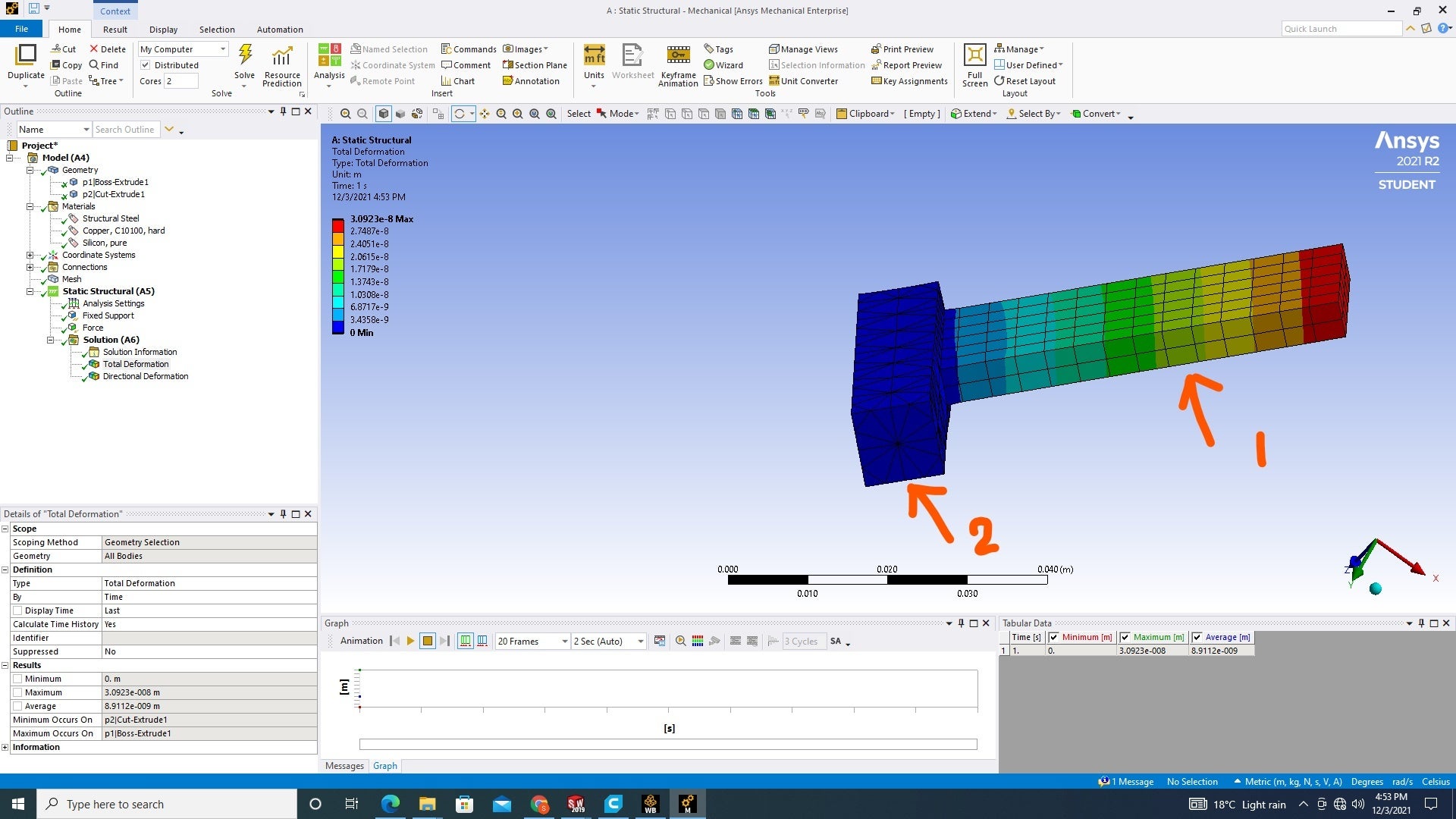The width and height of the screenshot is (1456, 819).
Task: Toggle Minimum column in Tabular Data
Action: 1053,637
